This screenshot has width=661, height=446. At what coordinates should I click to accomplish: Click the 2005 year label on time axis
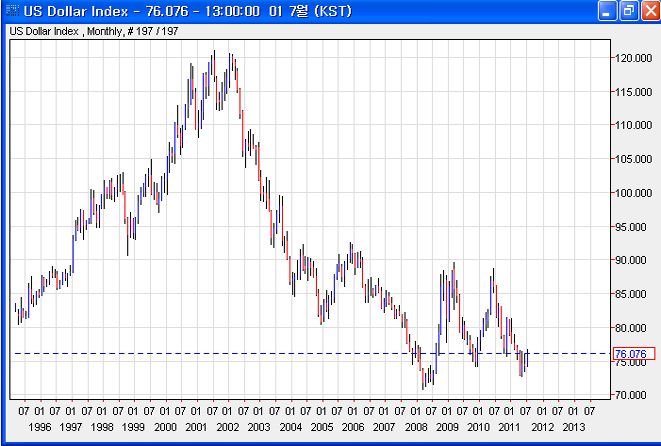[322, 427]
